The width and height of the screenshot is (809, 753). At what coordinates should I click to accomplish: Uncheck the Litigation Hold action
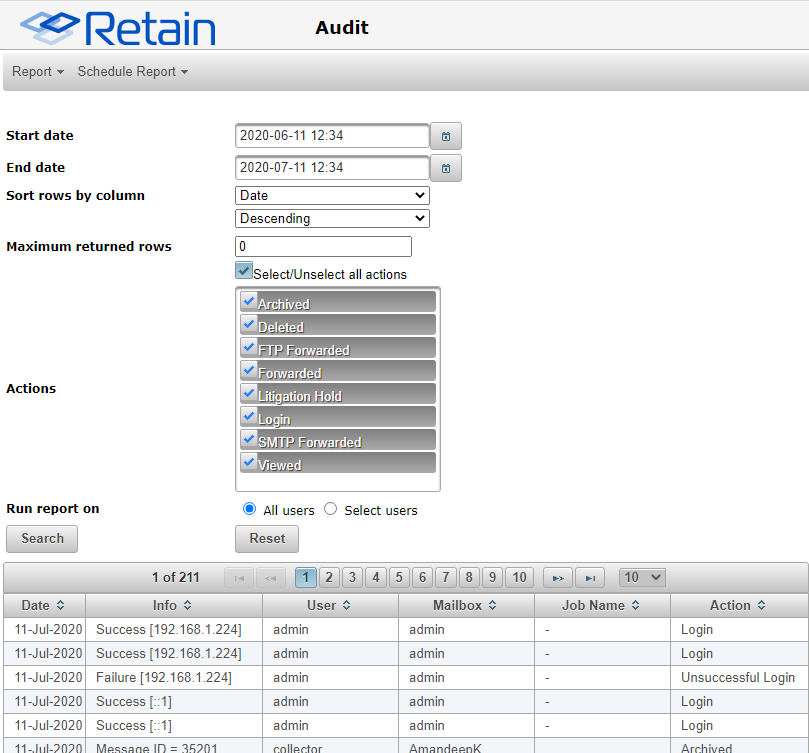249,392
